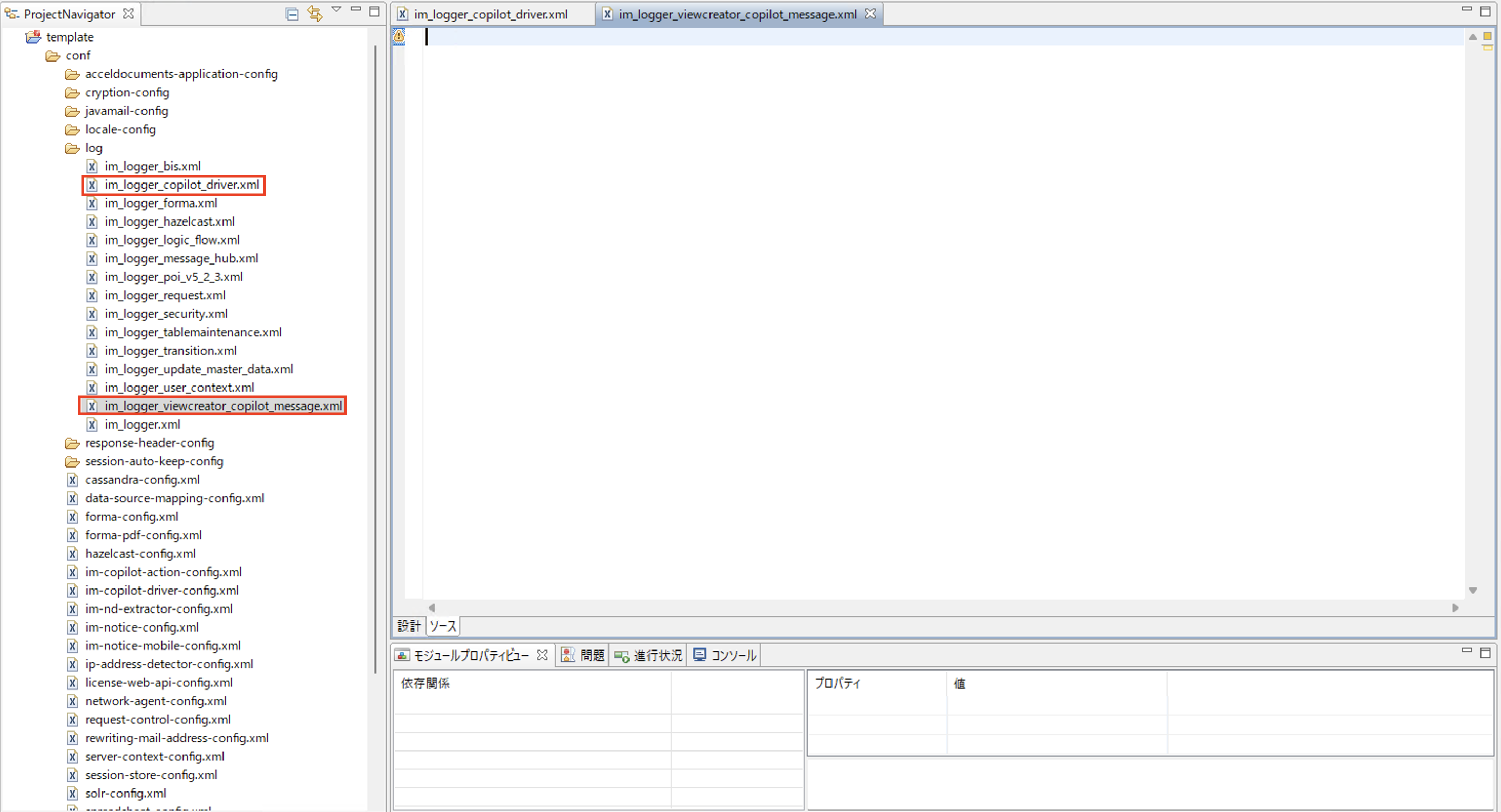The height and width of the screenshot is (812, 1501).
Task: Click the 依存関係 column header
Action: [532, 683]
